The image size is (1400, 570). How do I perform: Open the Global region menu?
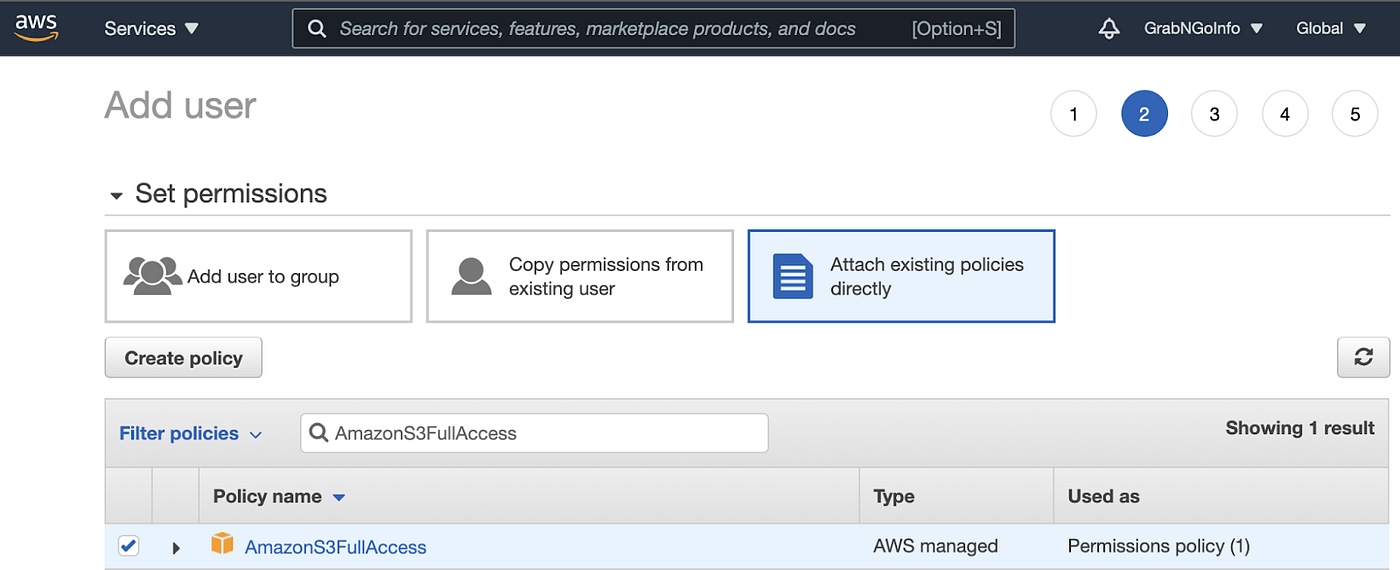point(1329,29)
